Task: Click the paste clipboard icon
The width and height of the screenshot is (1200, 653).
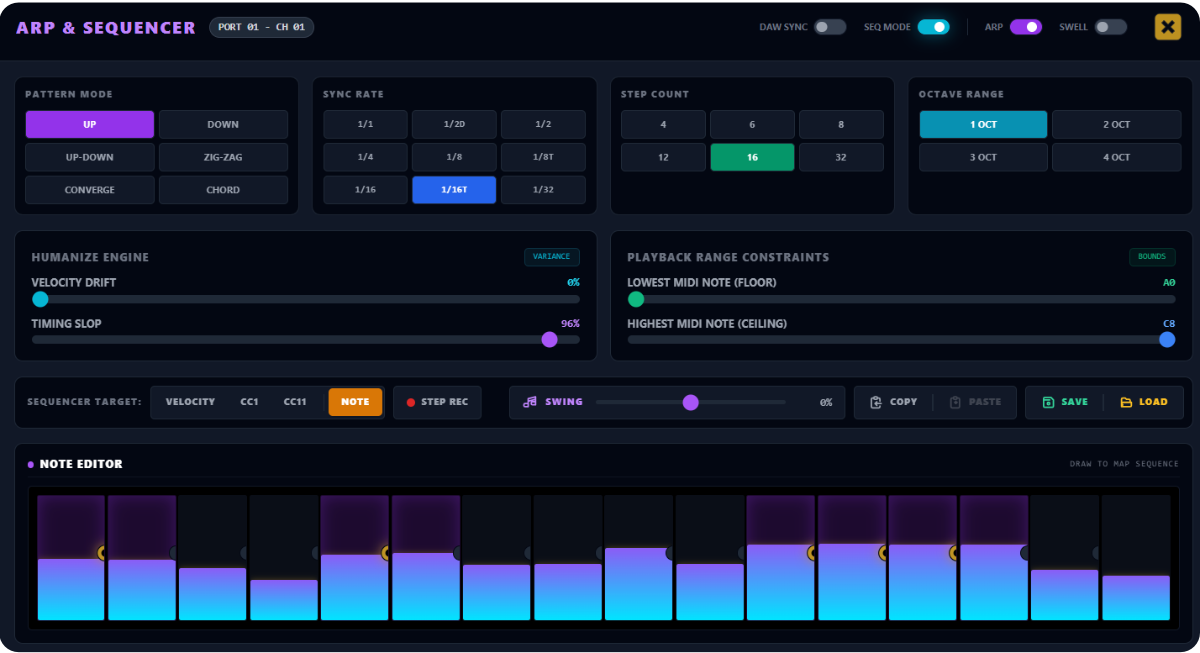Action: click(x=955, y=402)
